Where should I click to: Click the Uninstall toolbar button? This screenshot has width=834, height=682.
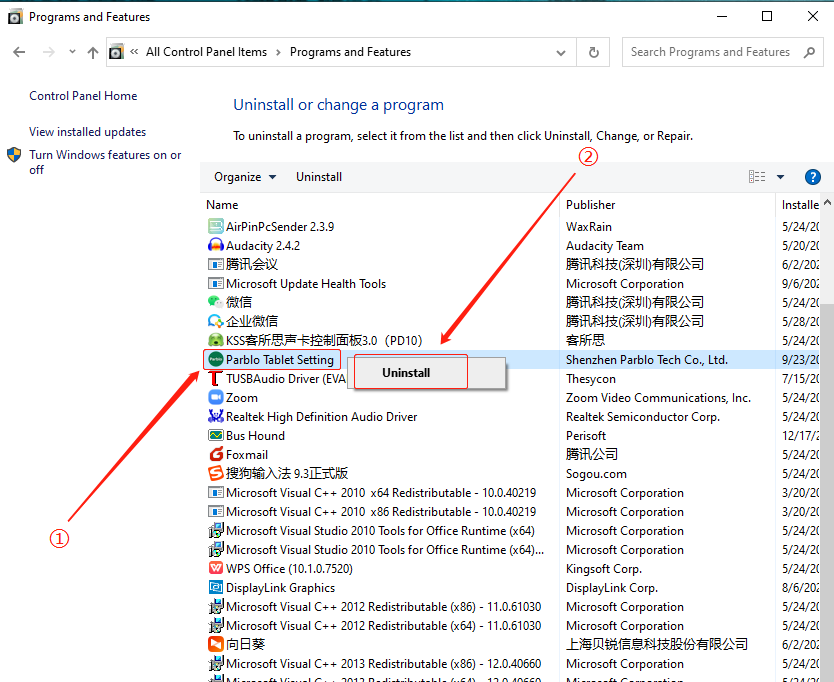(319, 177)
